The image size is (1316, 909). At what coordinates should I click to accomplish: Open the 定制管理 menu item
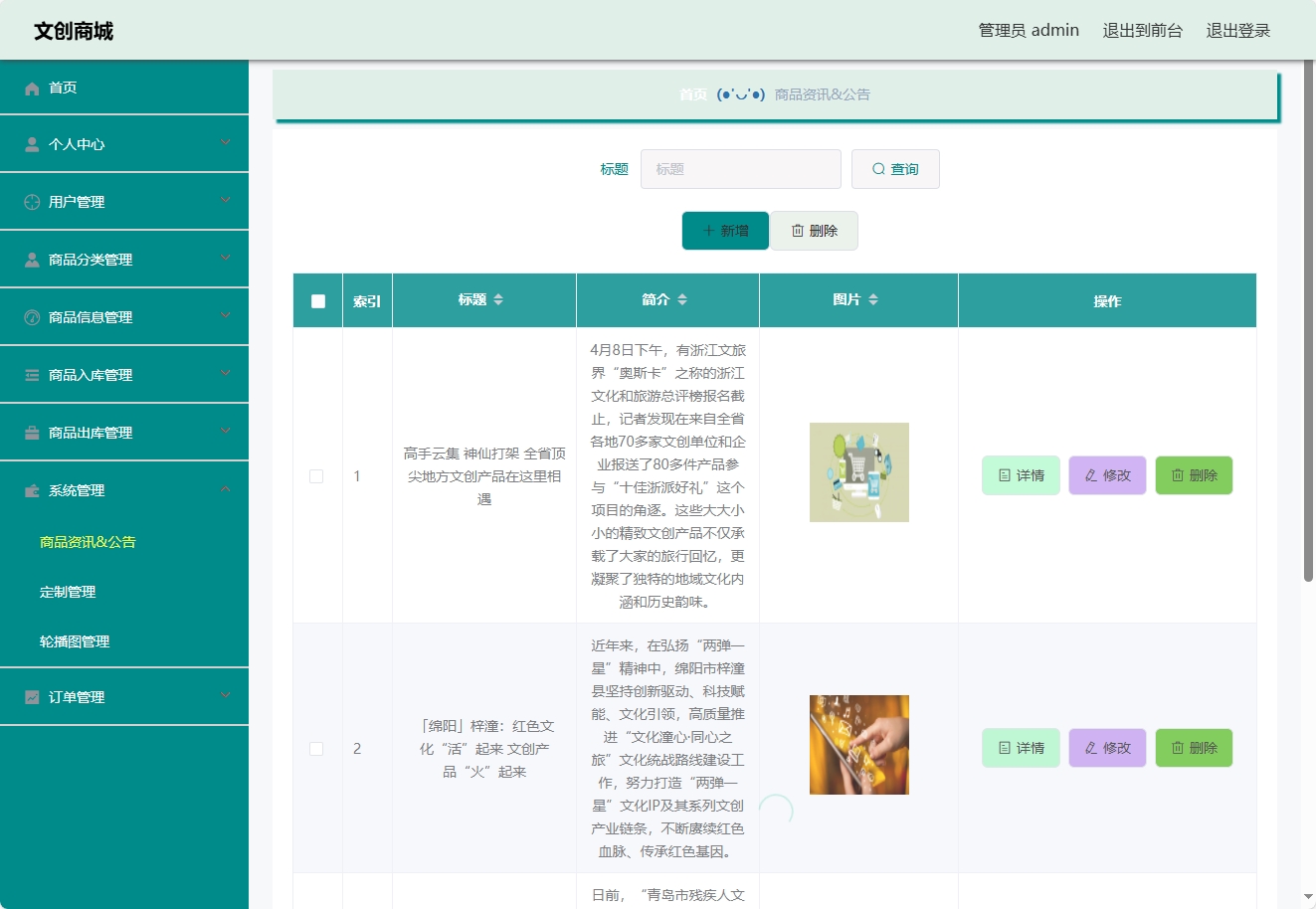(x=67, y=592)
